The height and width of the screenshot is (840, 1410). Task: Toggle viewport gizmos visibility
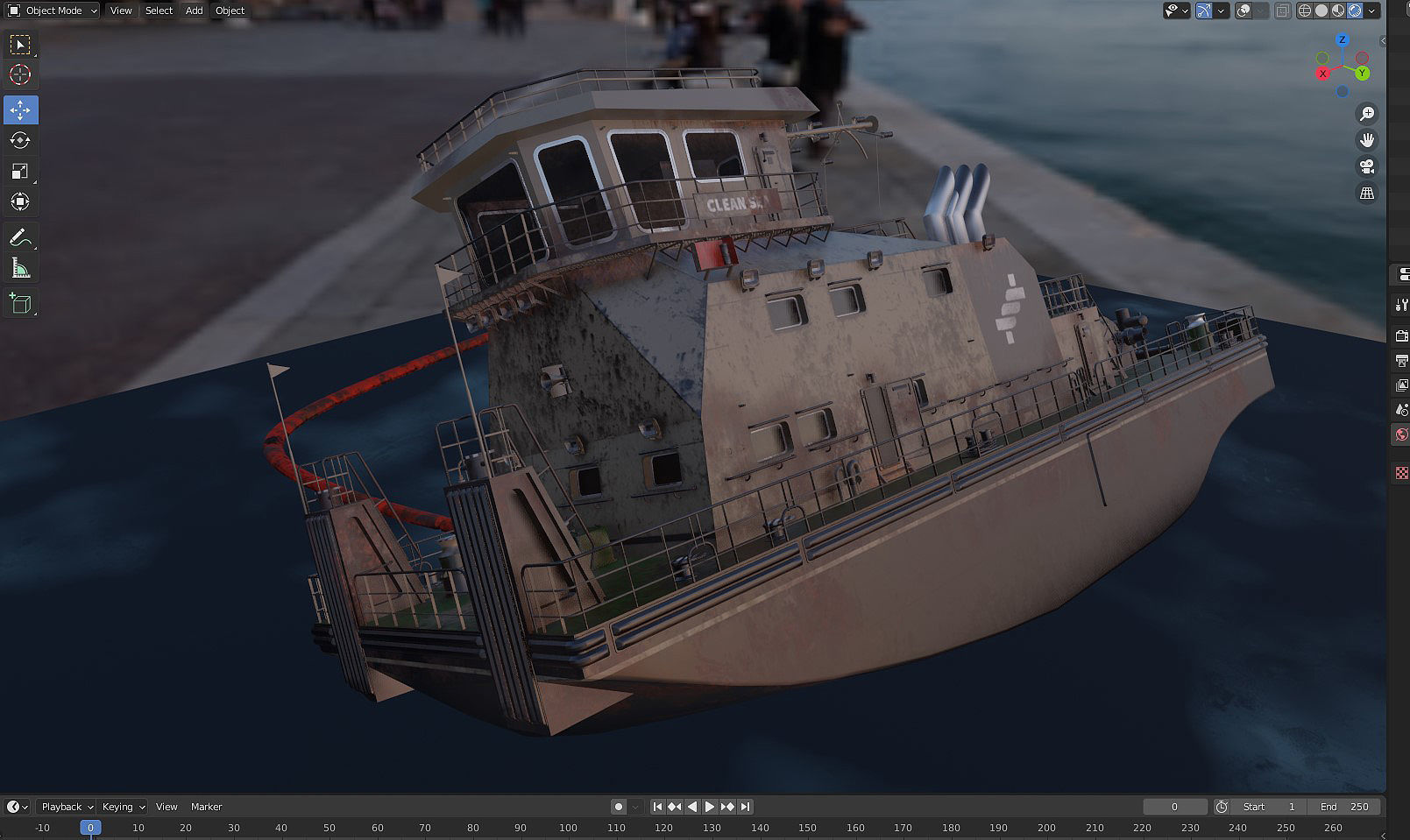(1204, 11)
